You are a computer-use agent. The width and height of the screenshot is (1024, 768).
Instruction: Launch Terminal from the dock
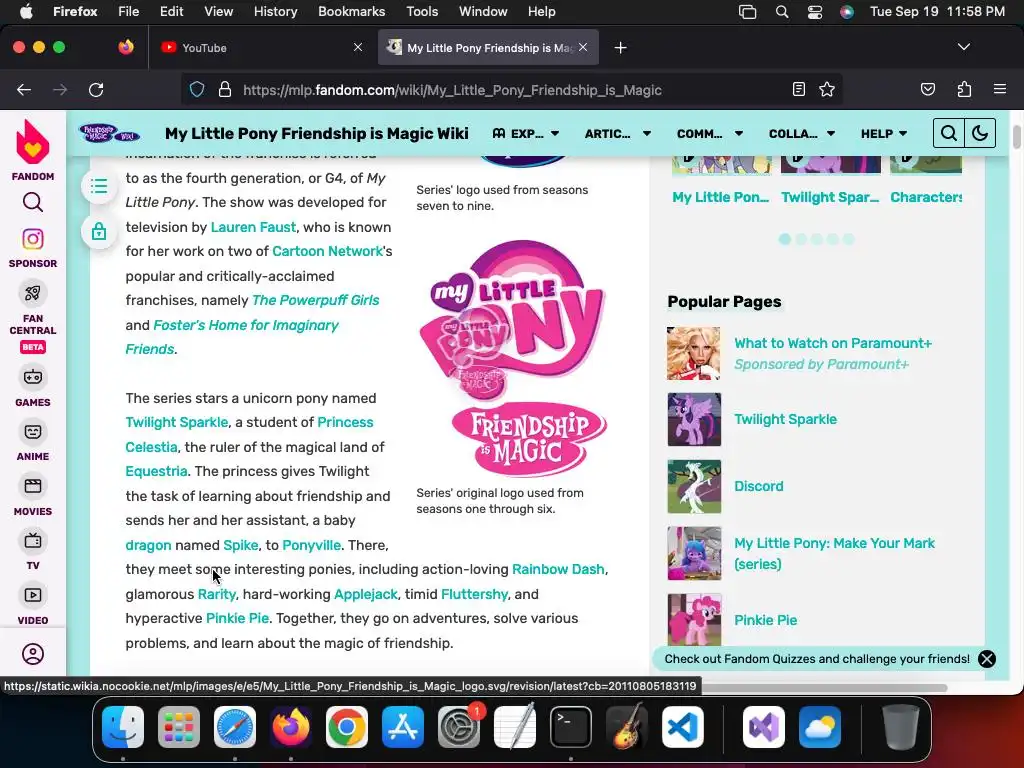[571, 727]
